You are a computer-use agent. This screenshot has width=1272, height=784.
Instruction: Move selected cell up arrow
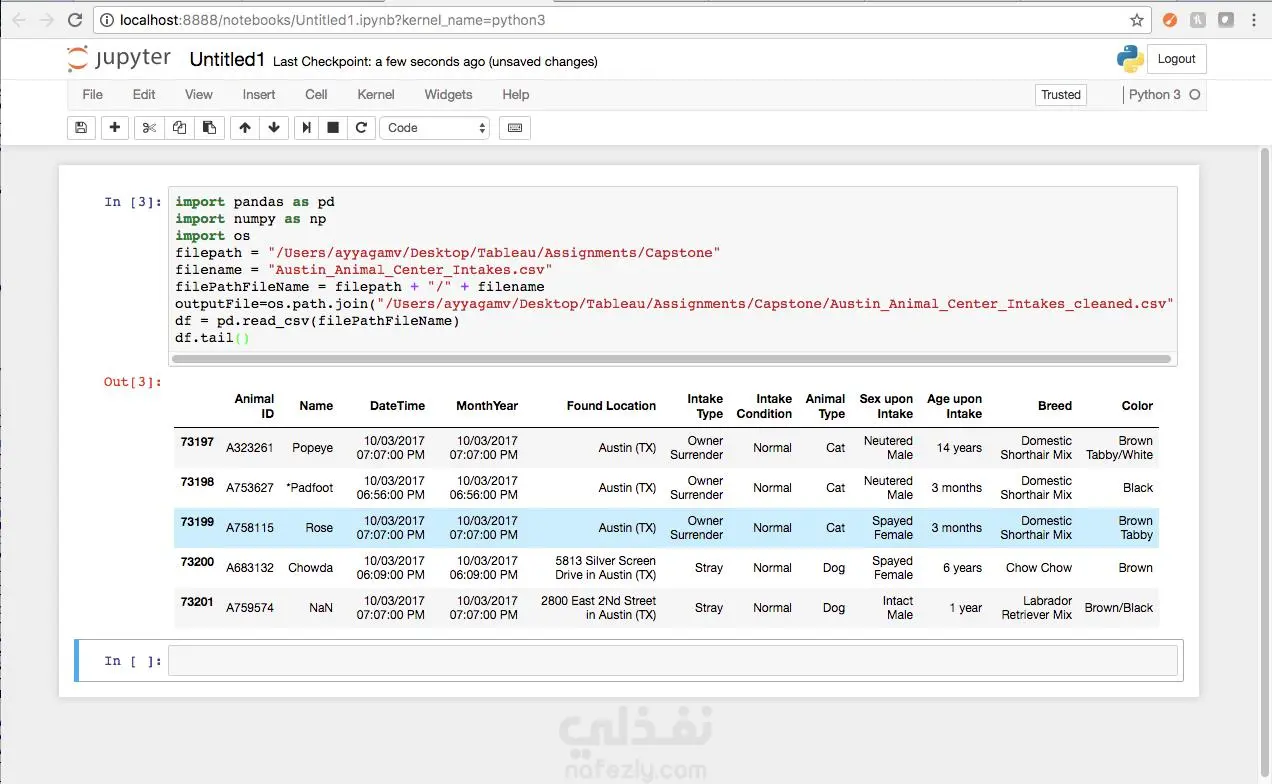245,127
